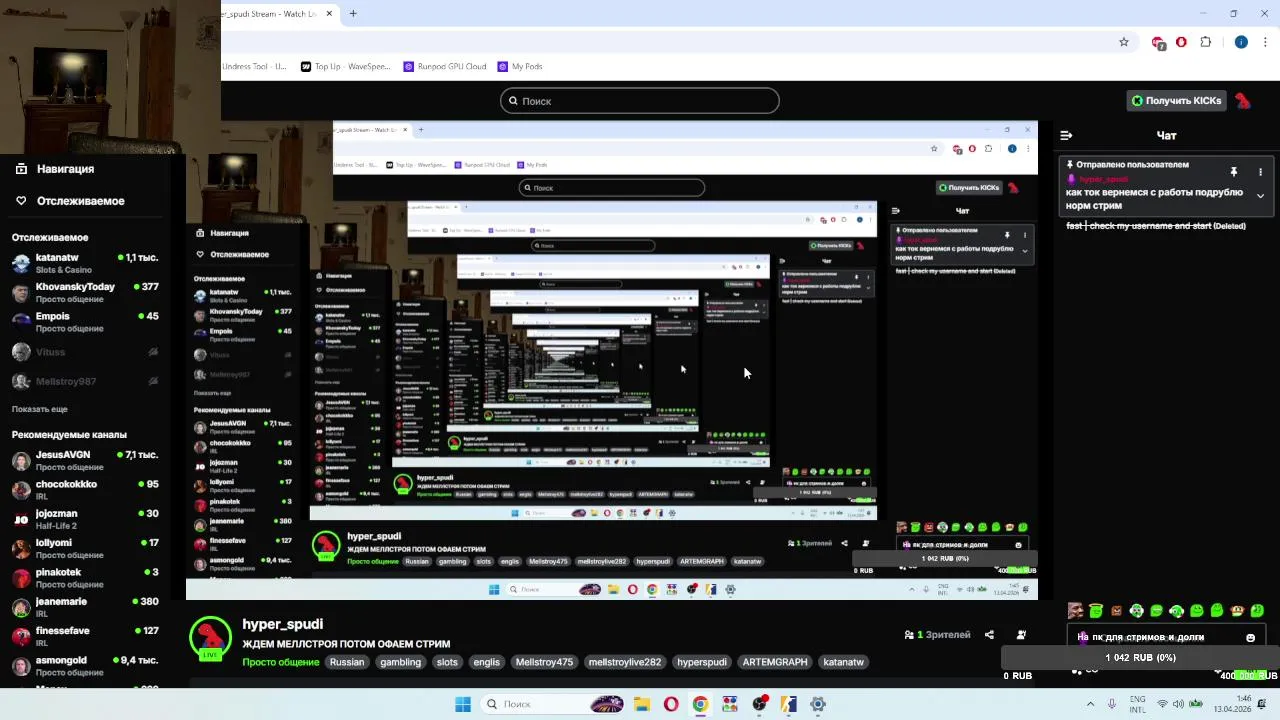Open Просто общение category link

[281, 662]
